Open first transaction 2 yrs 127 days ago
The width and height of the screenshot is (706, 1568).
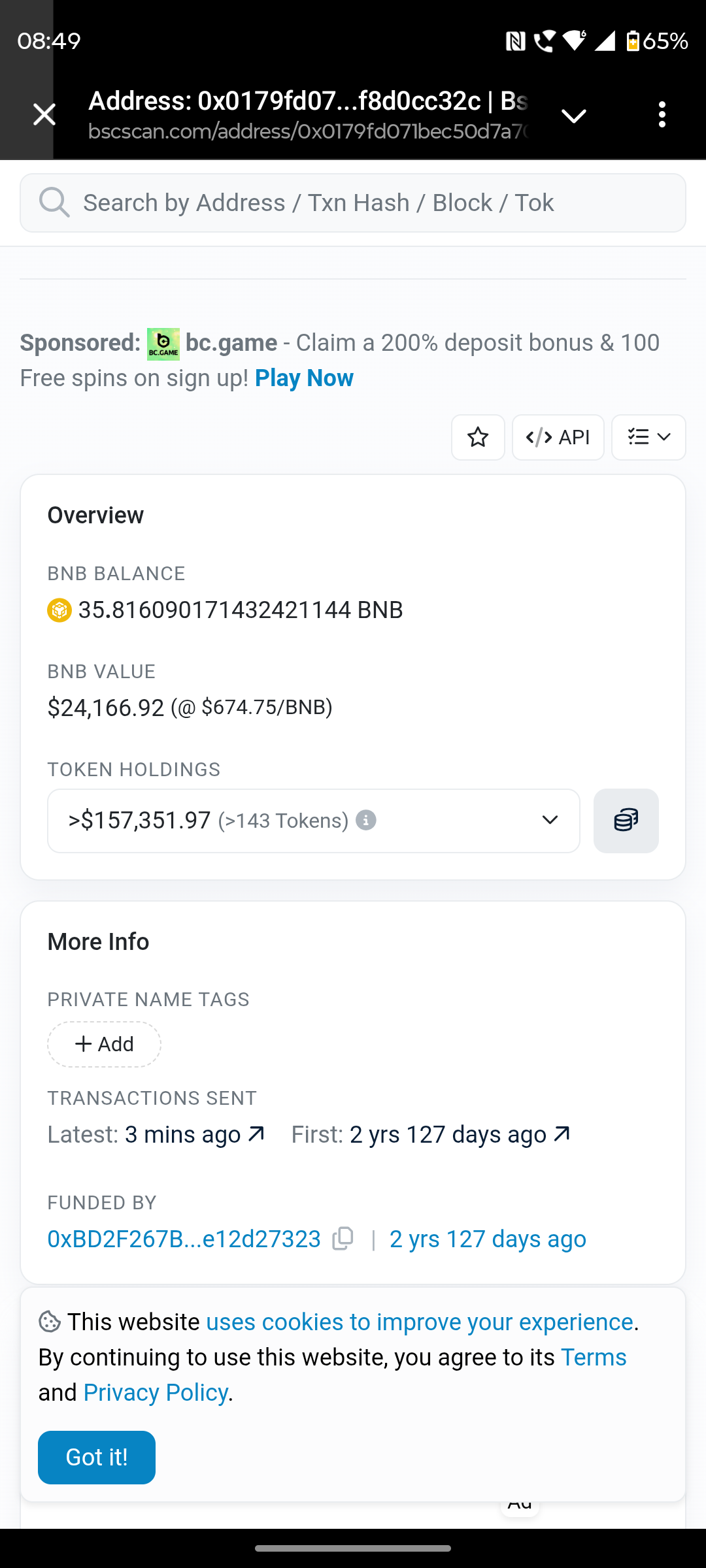pyautogui.click(x=460, y=1135)
